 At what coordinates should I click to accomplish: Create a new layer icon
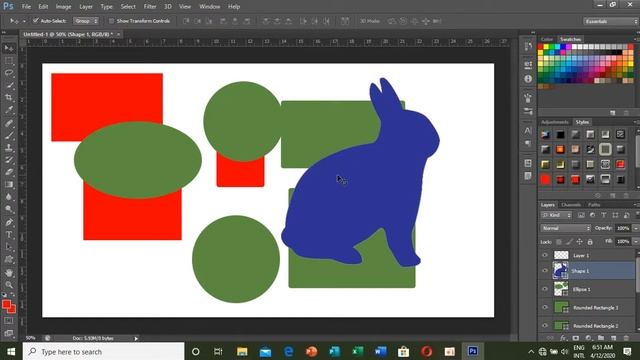(x=613, y=338)
